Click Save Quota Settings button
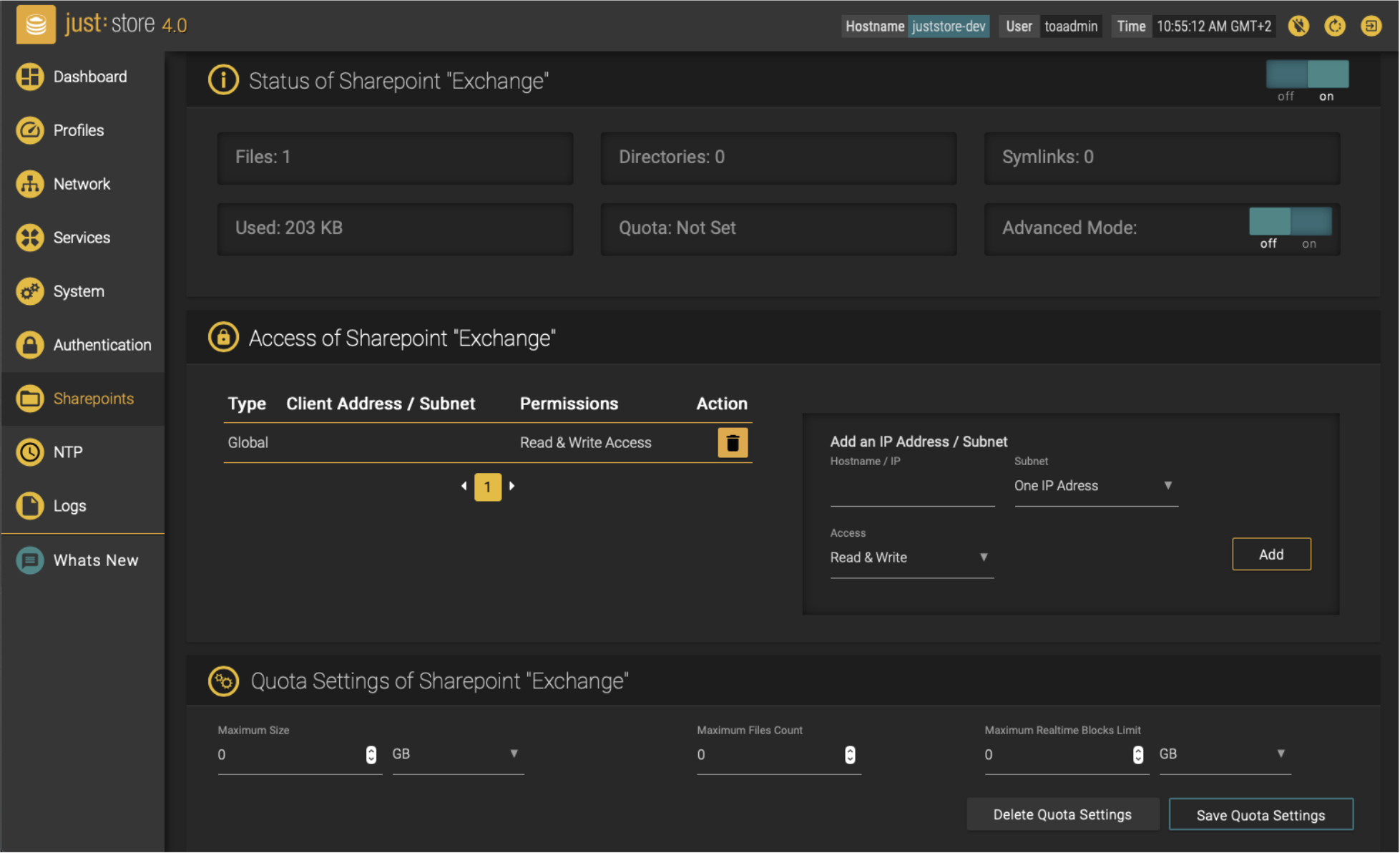Viewport: 1400px width, 853px height. [x=1261, y=815]
